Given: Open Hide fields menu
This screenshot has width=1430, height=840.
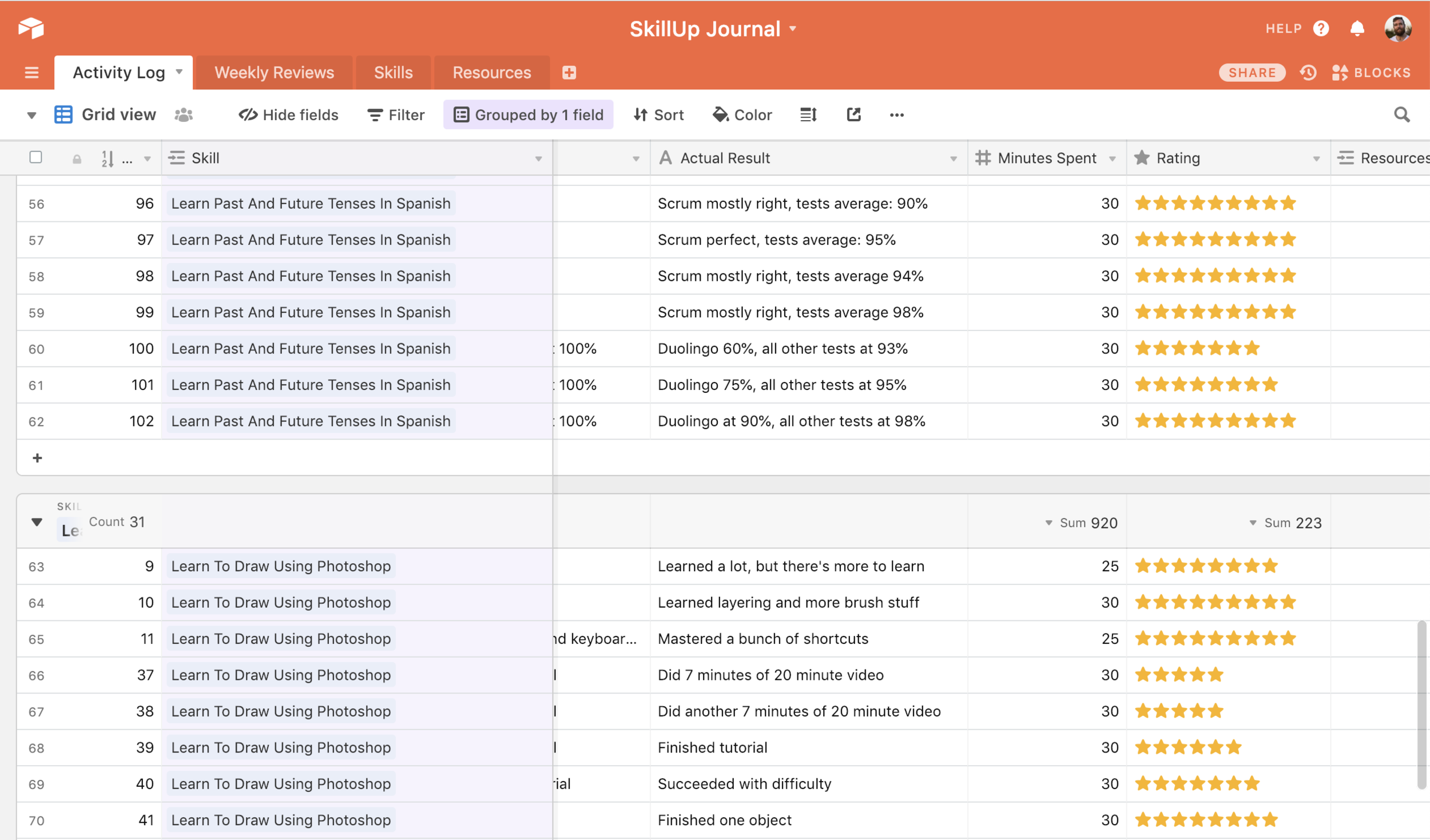Looking at the screenshot, I should [x=288, y=115].
